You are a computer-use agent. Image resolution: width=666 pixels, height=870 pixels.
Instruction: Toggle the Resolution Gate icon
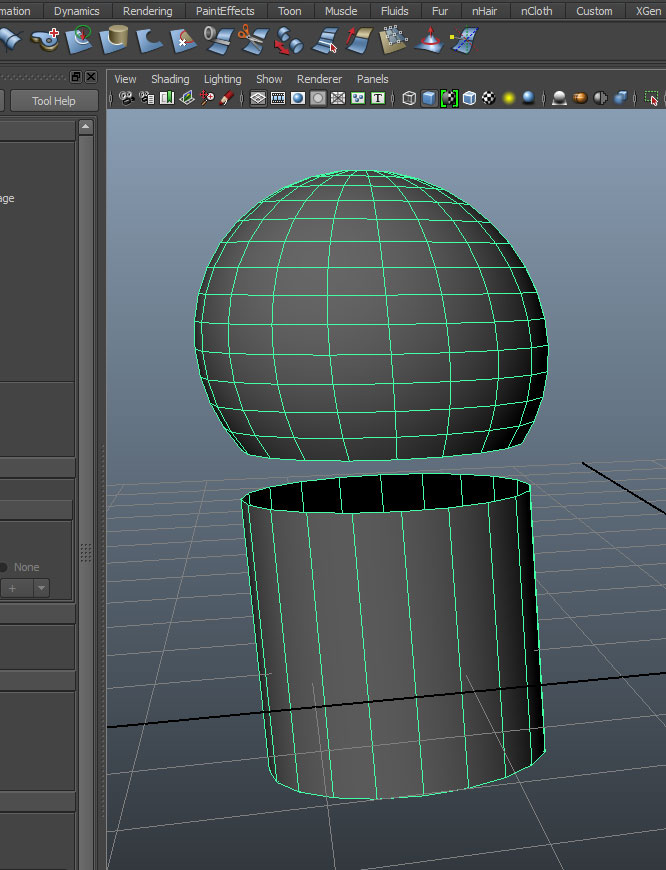click(x=298, y=98)
